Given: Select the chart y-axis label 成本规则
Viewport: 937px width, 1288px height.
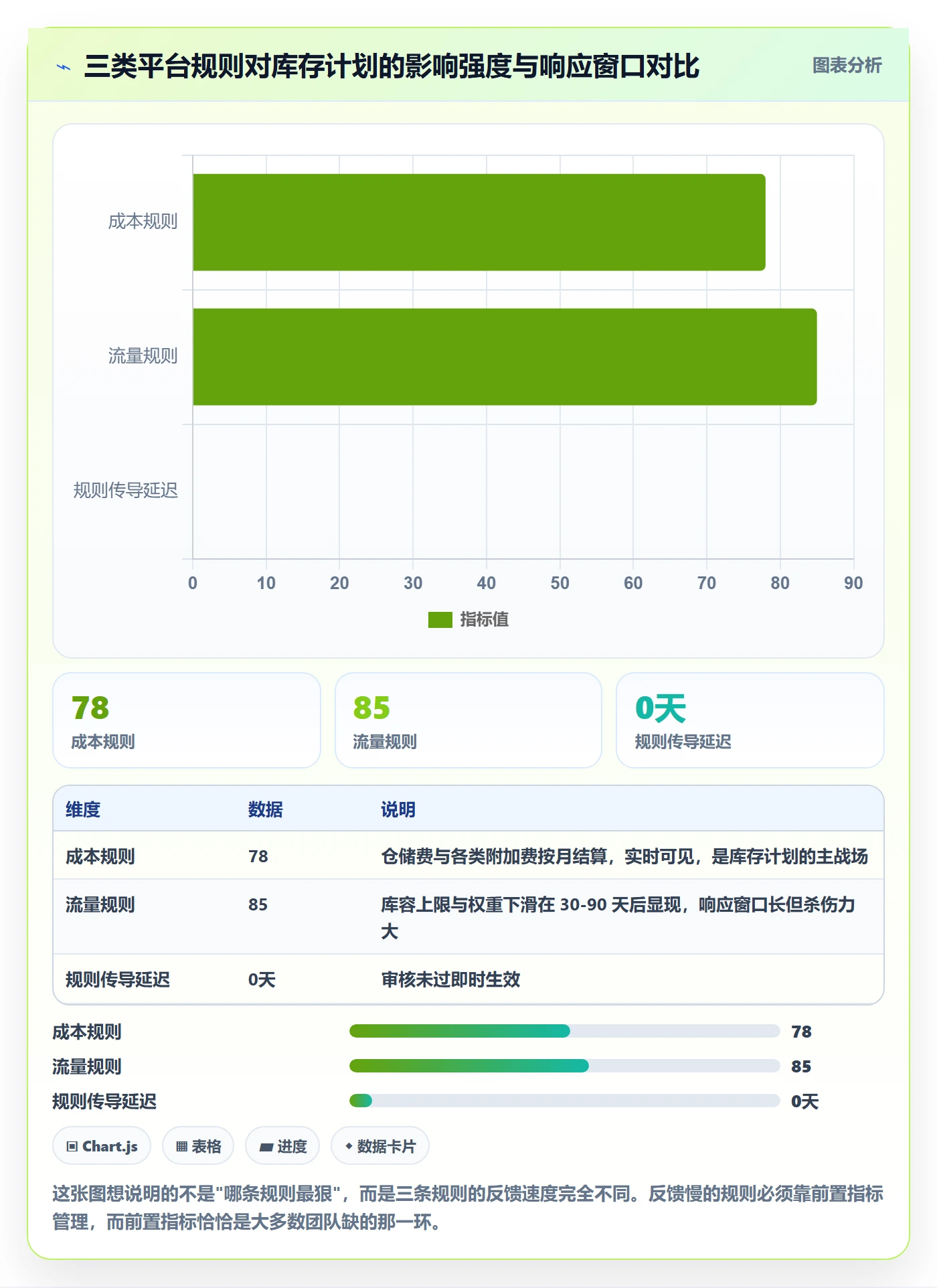Looking at the screenshot, I should click(x=143, y=222).
